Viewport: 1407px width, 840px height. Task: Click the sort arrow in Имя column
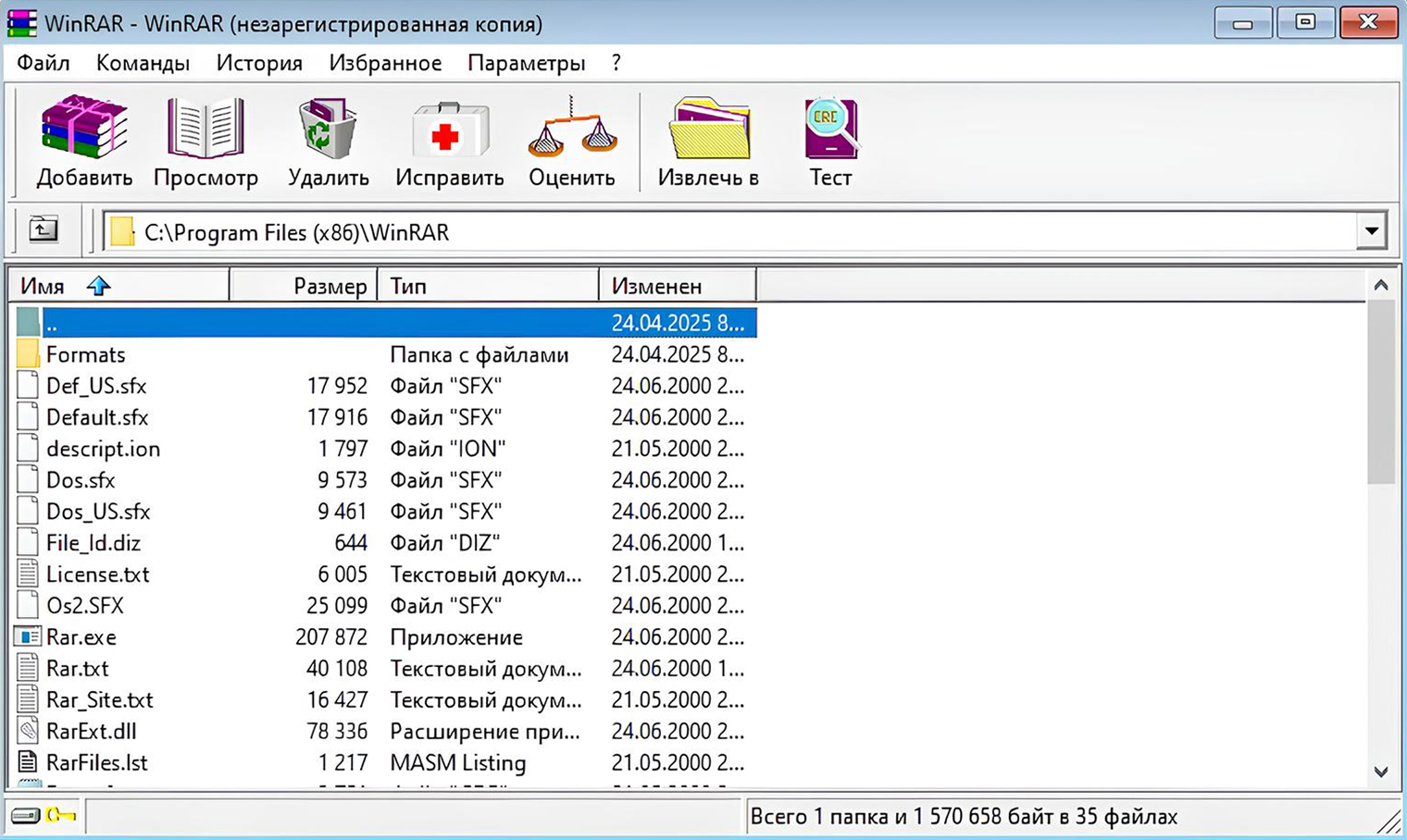pos(98,286)
